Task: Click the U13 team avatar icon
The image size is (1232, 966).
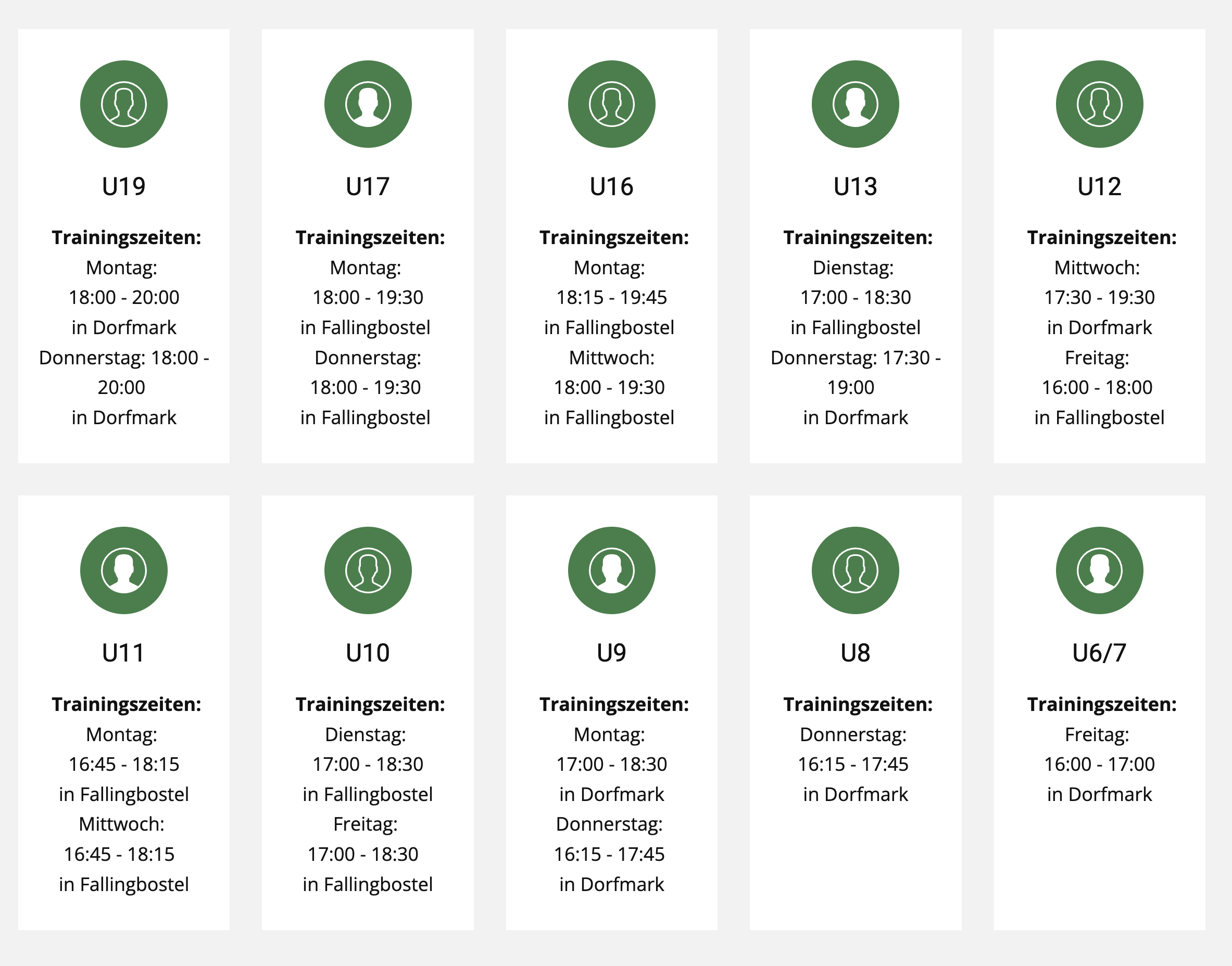Action: click(x=855, y=104)
